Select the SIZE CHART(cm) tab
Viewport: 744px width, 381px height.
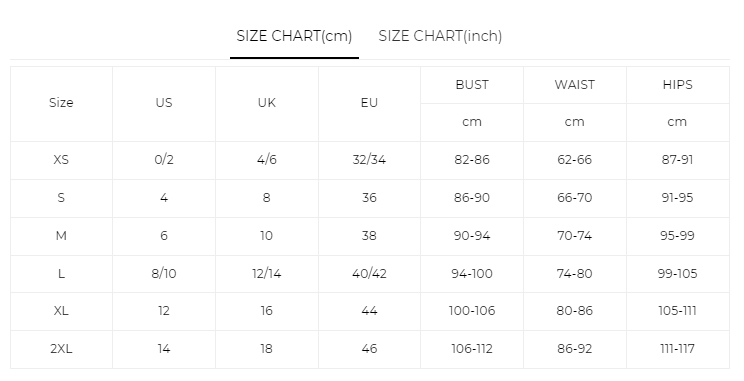tap(294, 36)
